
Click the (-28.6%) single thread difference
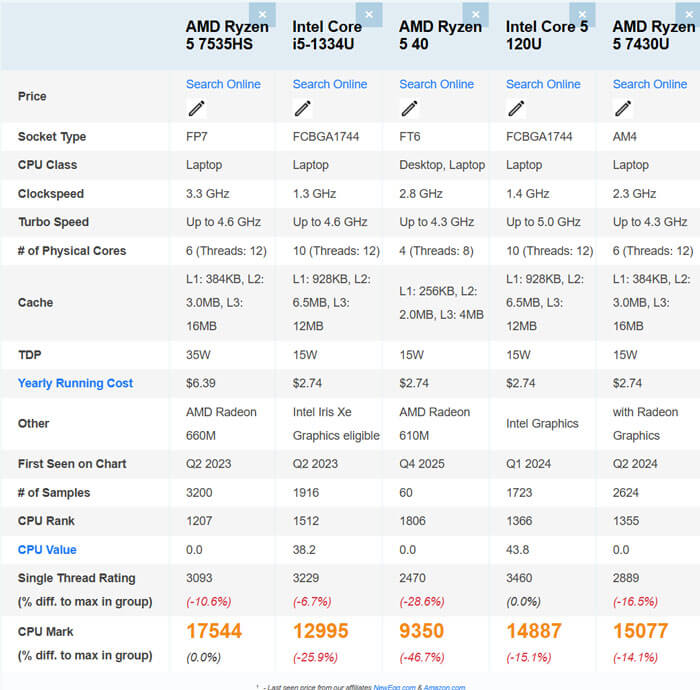(x=422, y=602)
